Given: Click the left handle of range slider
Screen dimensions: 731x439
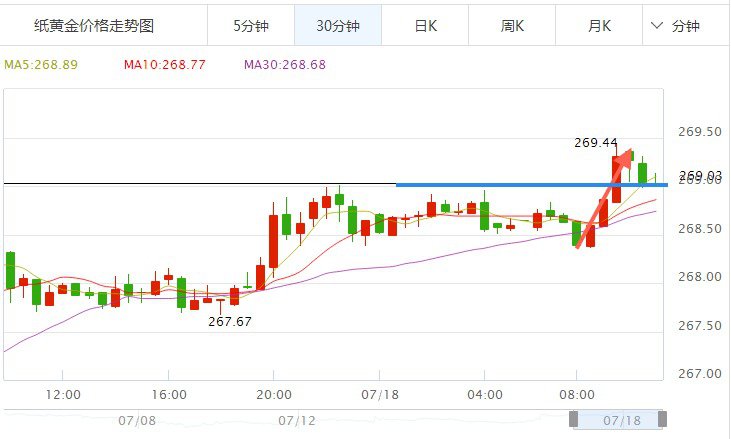Looking at the screenshot, I should tap(573, 419).
